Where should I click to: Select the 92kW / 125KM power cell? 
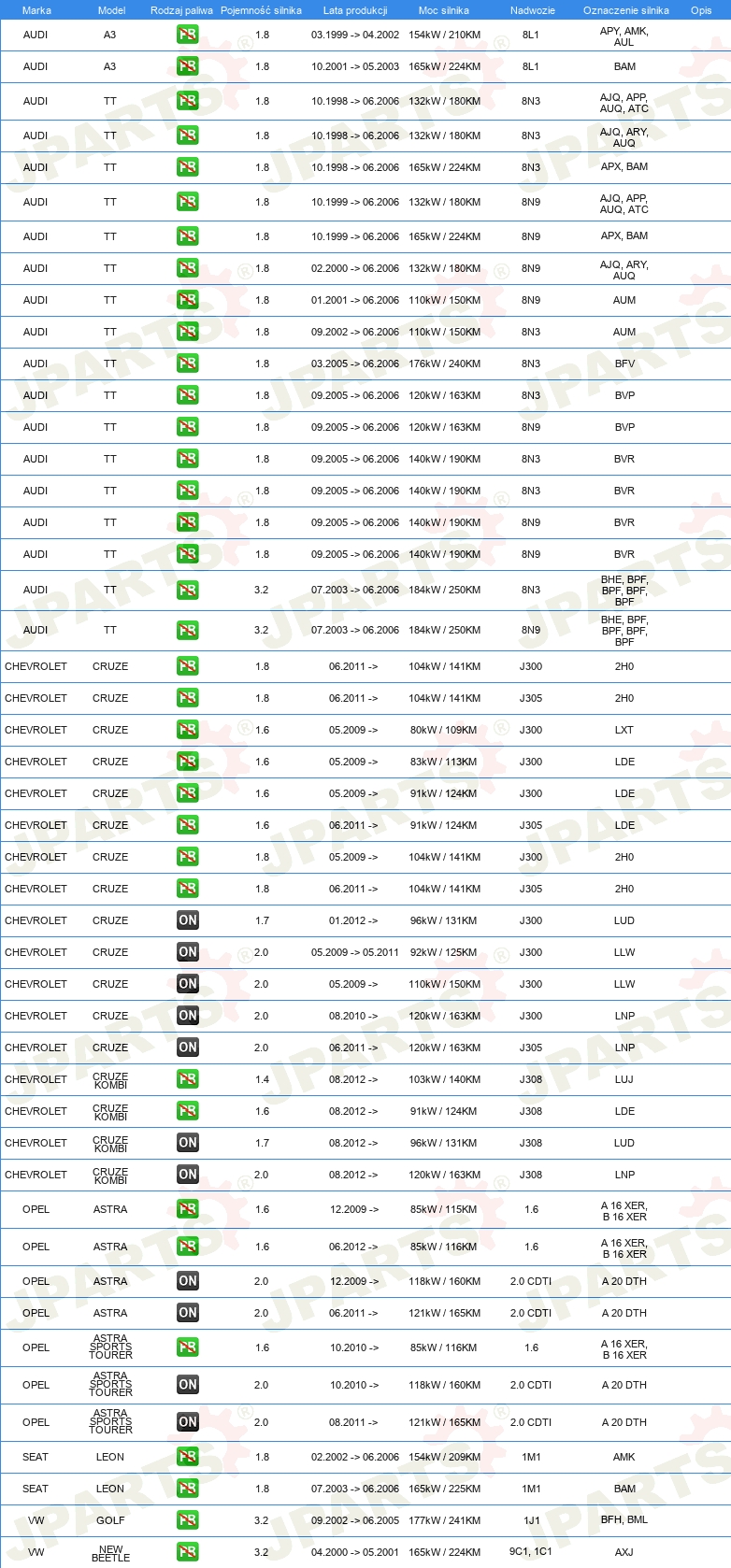point(443,952)
